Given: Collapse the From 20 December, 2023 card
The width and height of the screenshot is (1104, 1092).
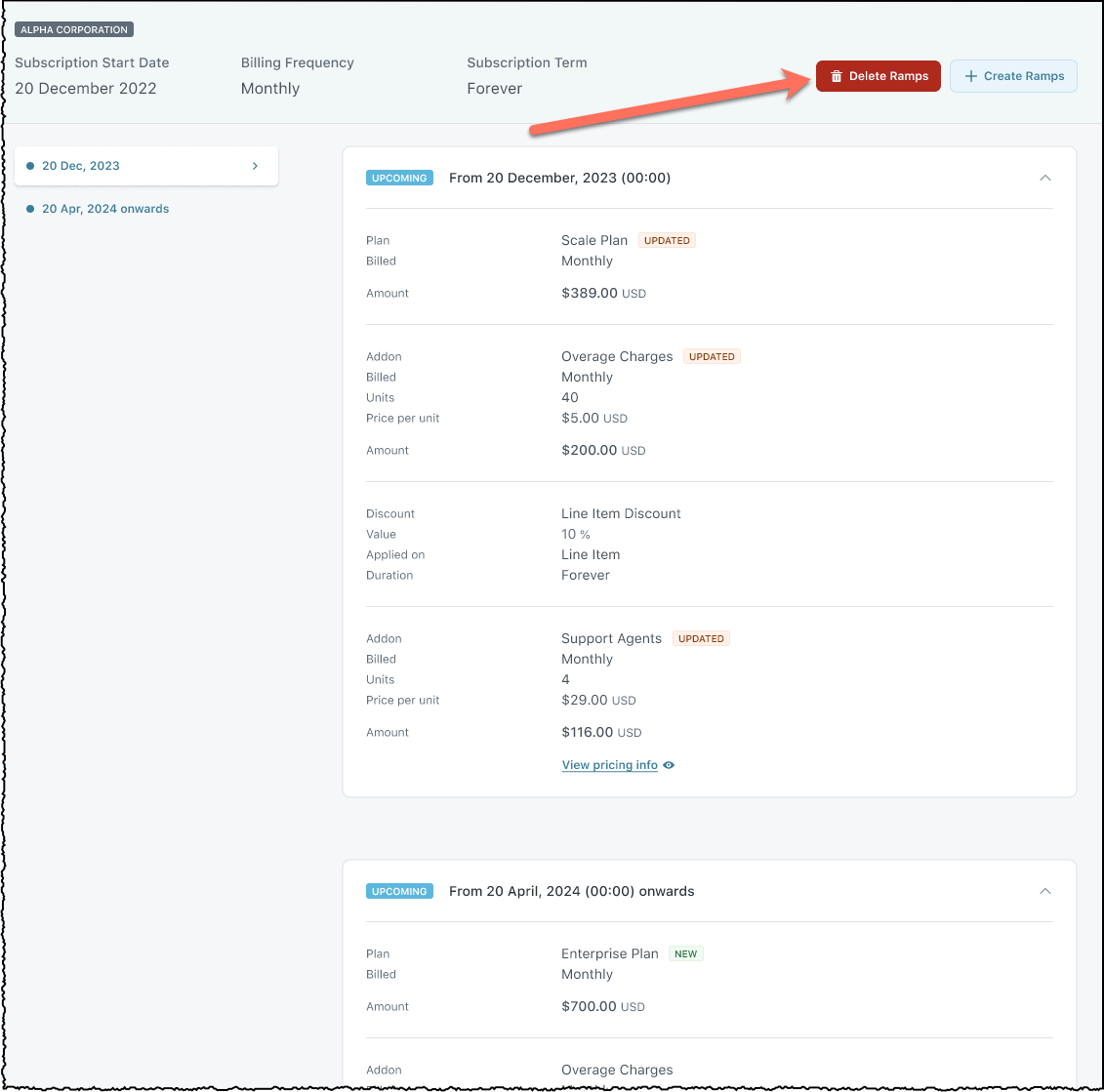Looking at the screenshot, I should pyautogui.click(x=1044, y=178).
